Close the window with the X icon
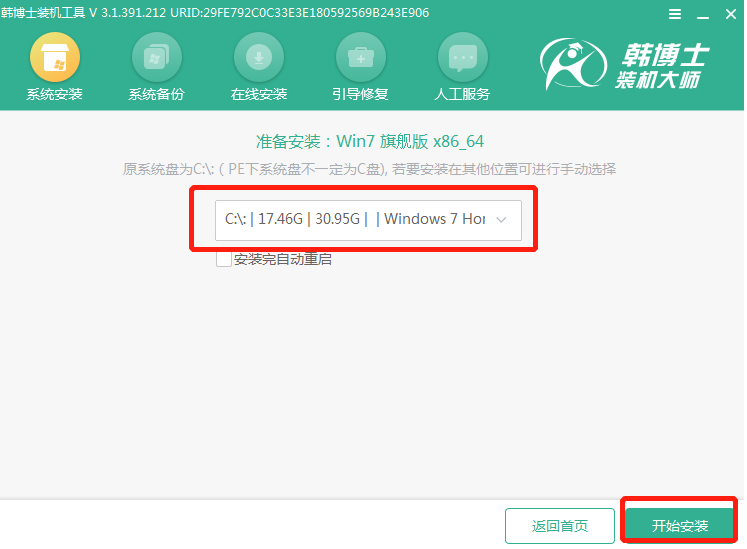Image resolution: width=747 pixels, height=549 pixels. (x=731, y=14)
